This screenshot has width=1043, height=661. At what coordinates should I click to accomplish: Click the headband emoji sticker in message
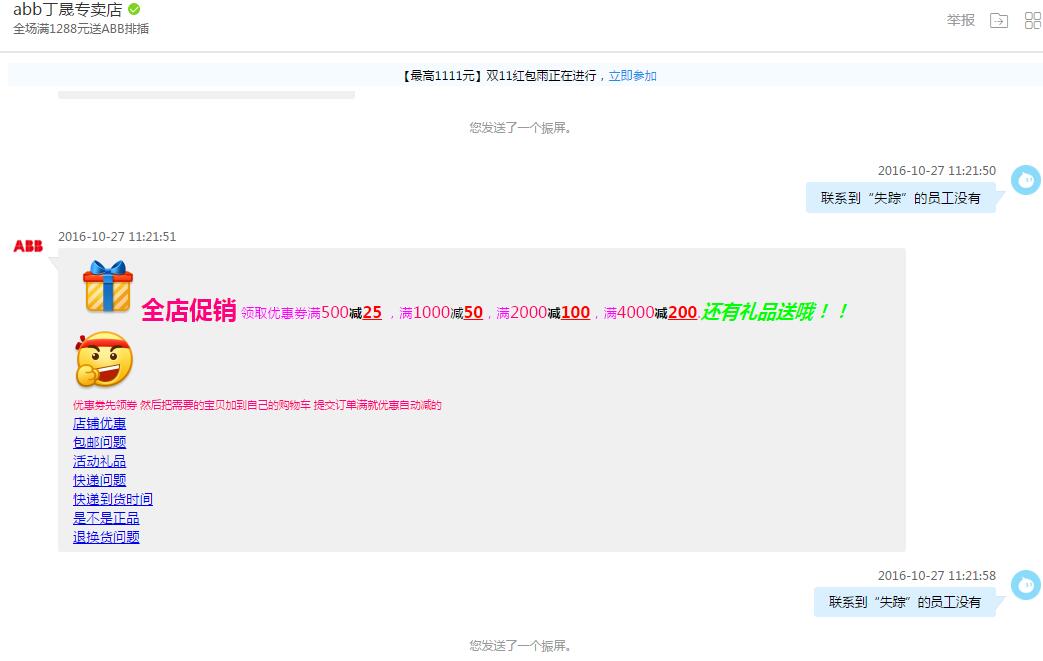tap(104, 359)
